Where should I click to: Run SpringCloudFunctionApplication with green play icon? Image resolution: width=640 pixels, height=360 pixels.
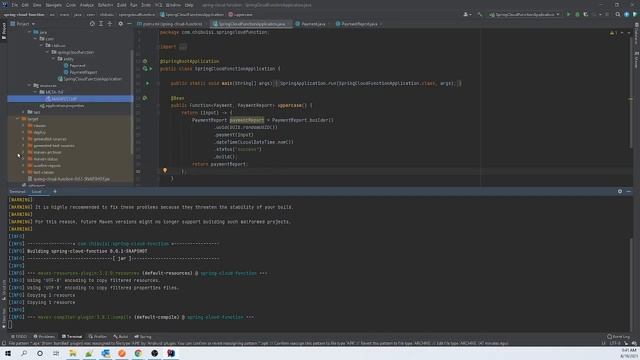[x=568, y=14]
